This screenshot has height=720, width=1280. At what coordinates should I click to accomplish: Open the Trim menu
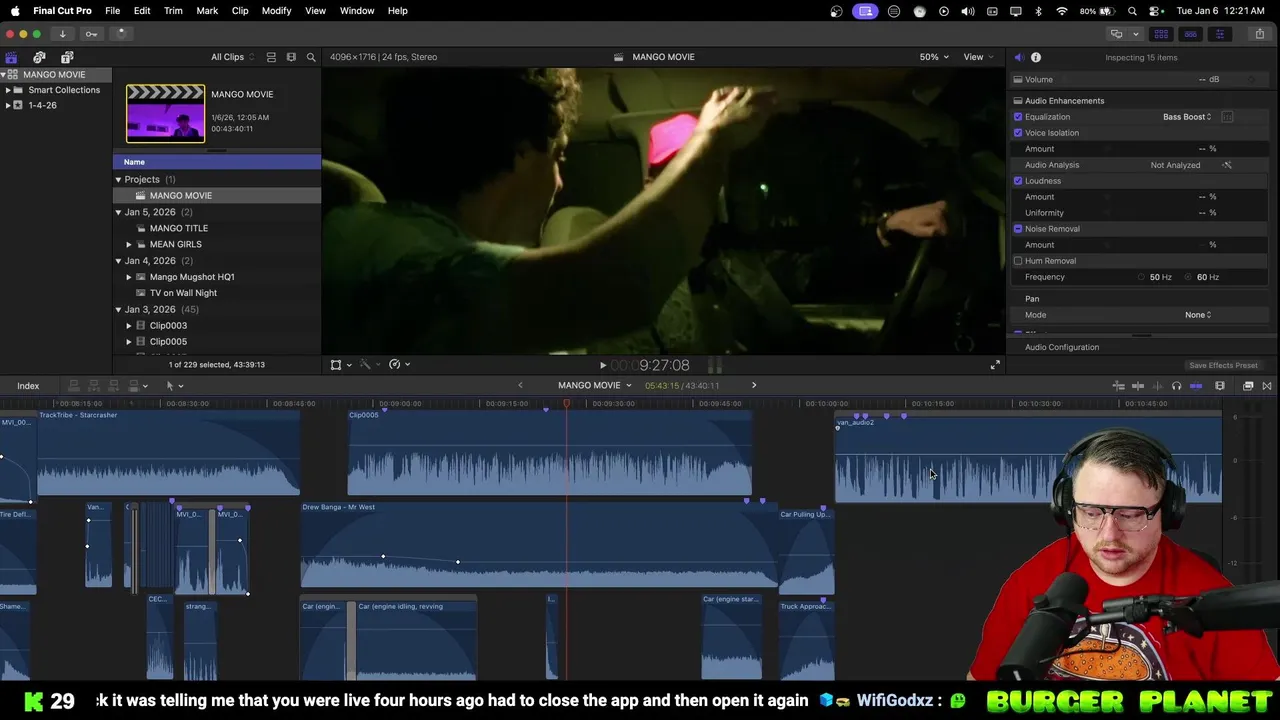[x=173, y=11]
